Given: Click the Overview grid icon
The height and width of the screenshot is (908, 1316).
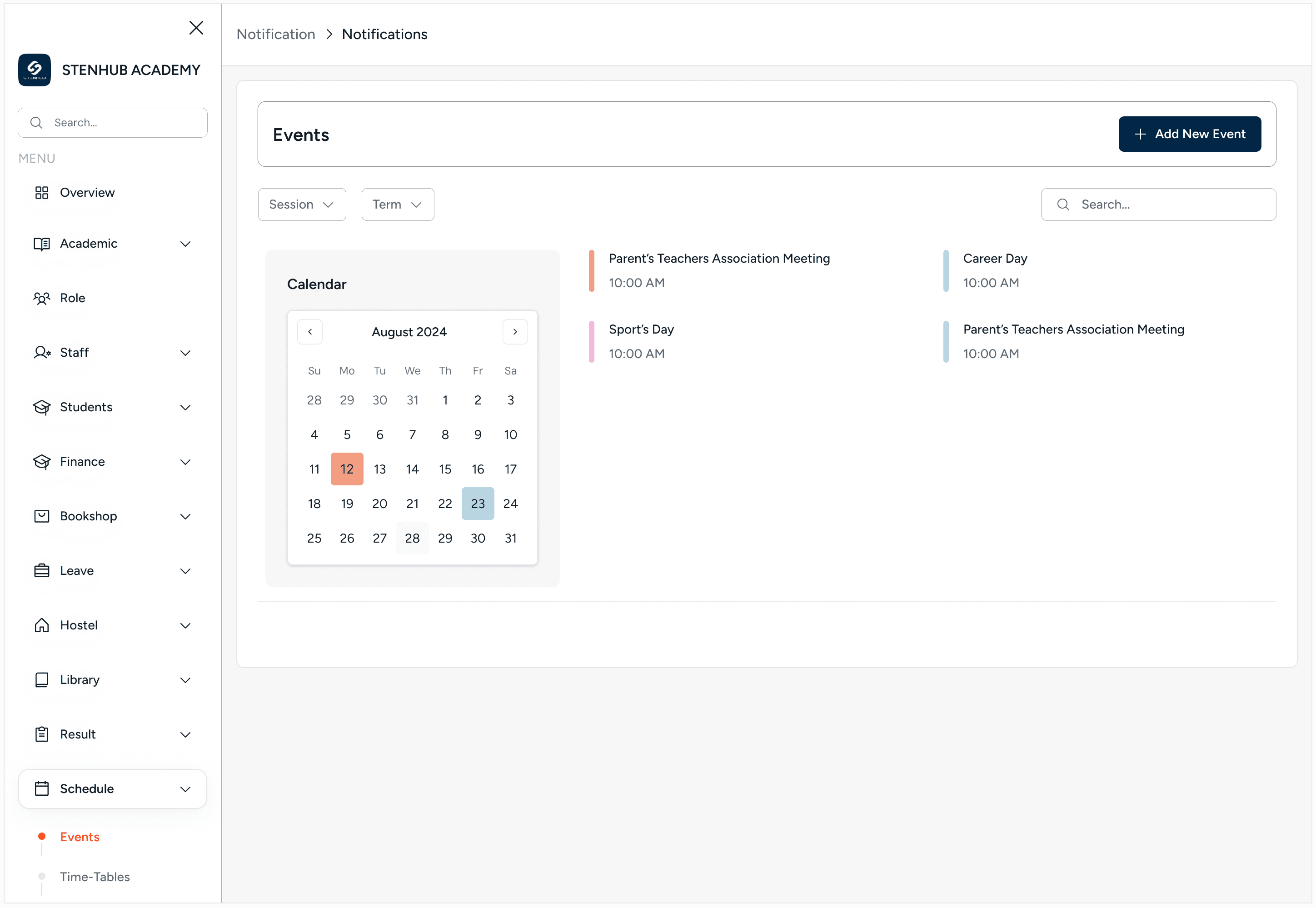Looking at the screenshot, I should (41, 193).
